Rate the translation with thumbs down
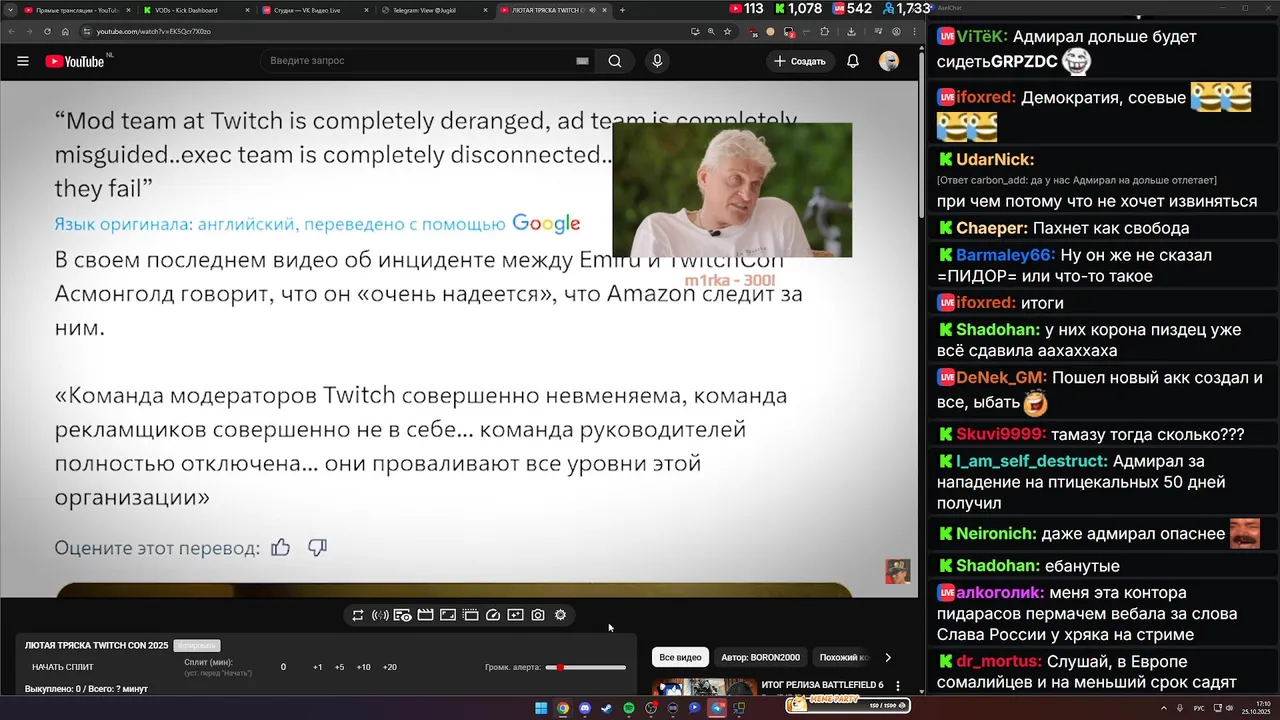 click(317, 547)
